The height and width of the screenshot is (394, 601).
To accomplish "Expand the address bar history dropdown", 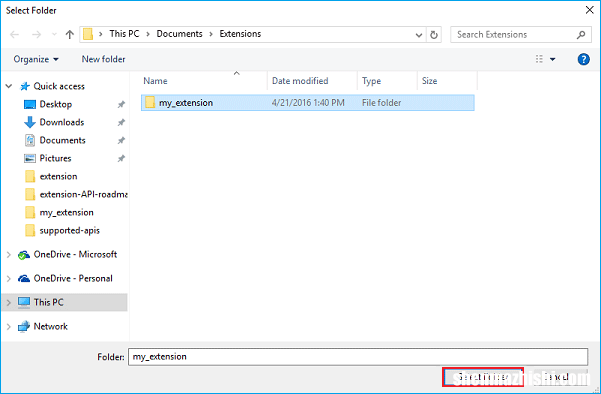I will pos(419,35).
